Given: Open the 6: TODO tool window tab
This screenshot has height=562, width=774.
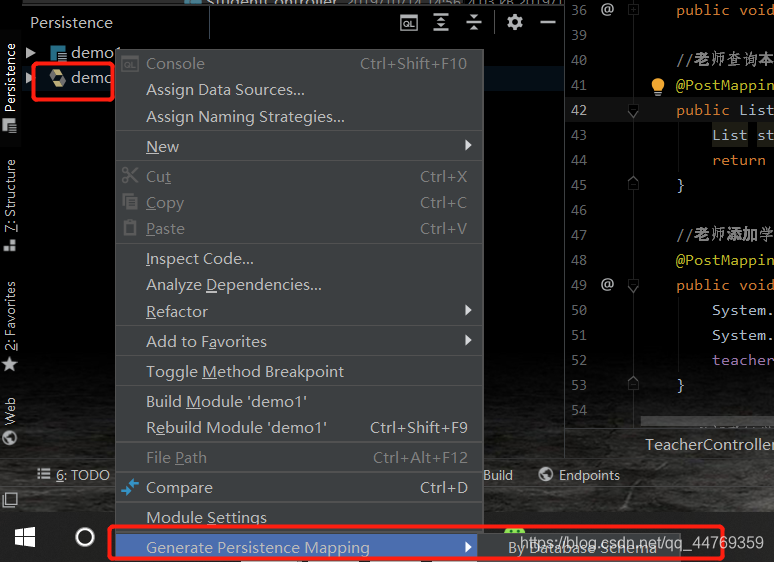Looking at the screenshot, I should [74, 475].
